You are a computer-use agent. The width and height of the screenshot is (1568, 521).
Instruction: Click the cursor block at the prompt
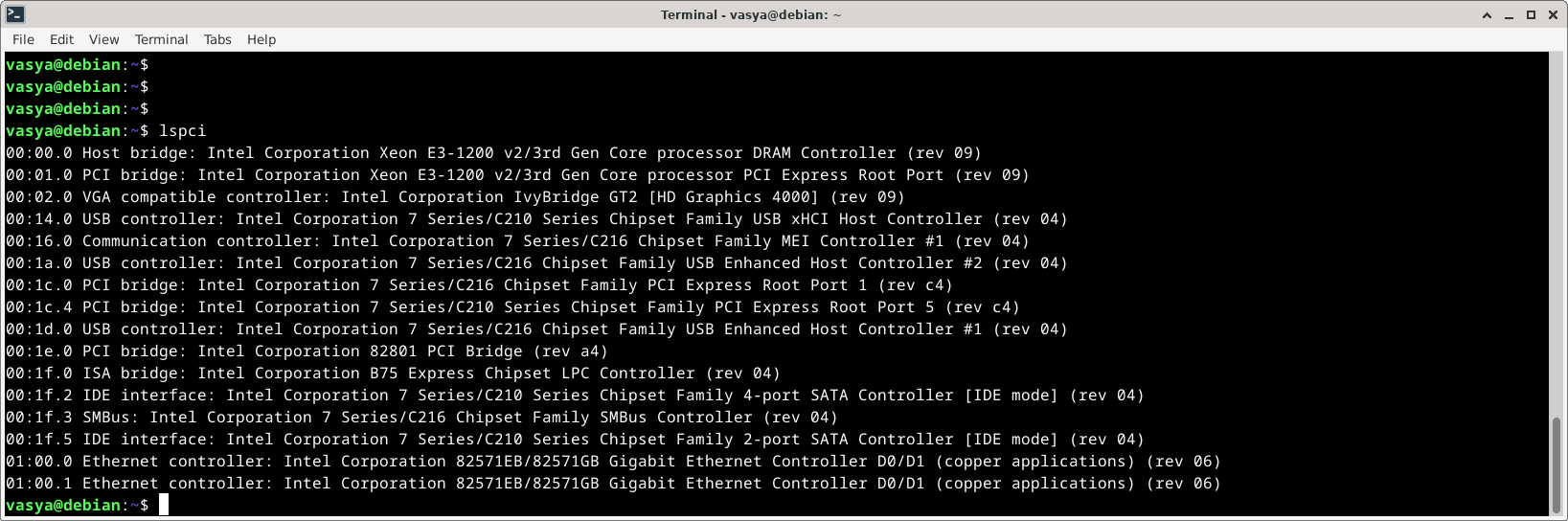(164, 505)
